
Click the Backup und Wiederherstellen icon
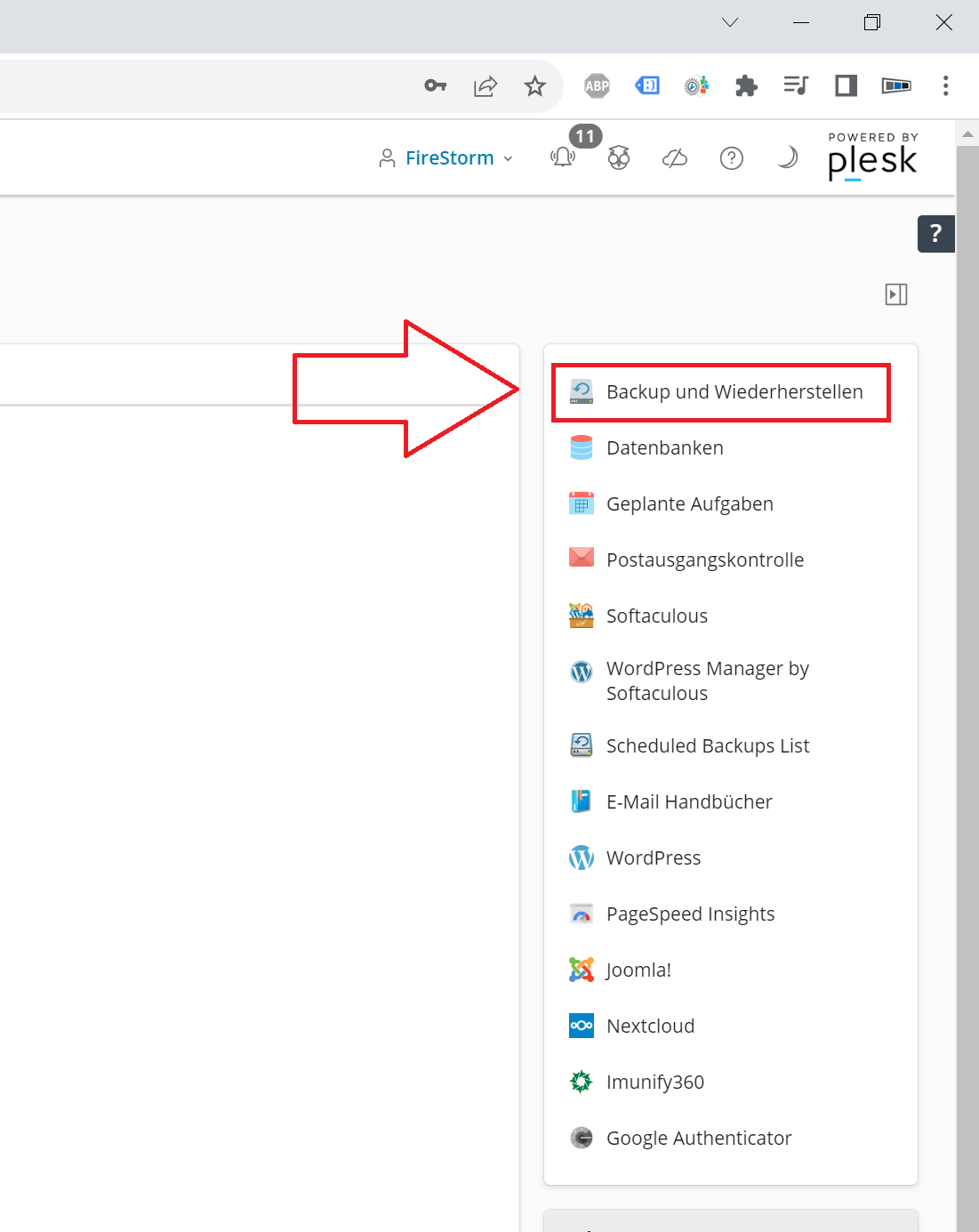click(582, 392)
